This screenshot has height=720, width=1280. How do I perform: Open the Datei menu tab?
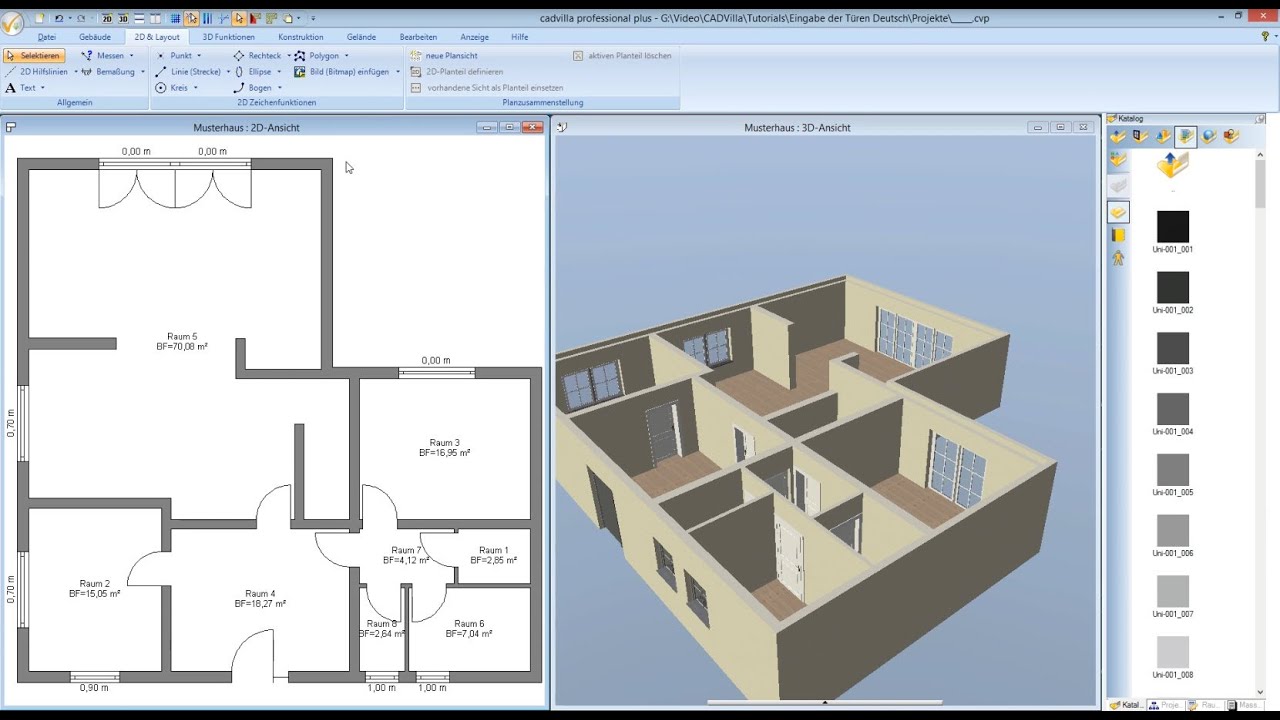[x=47, y=37]
